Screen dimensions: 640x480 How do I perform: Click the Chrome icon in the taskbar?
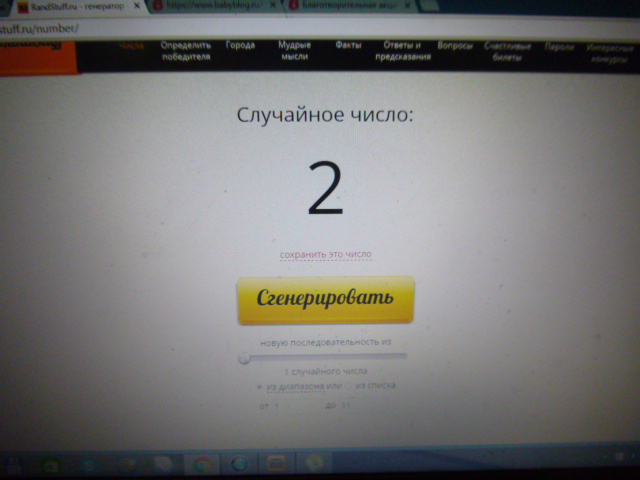coord(203,465)
